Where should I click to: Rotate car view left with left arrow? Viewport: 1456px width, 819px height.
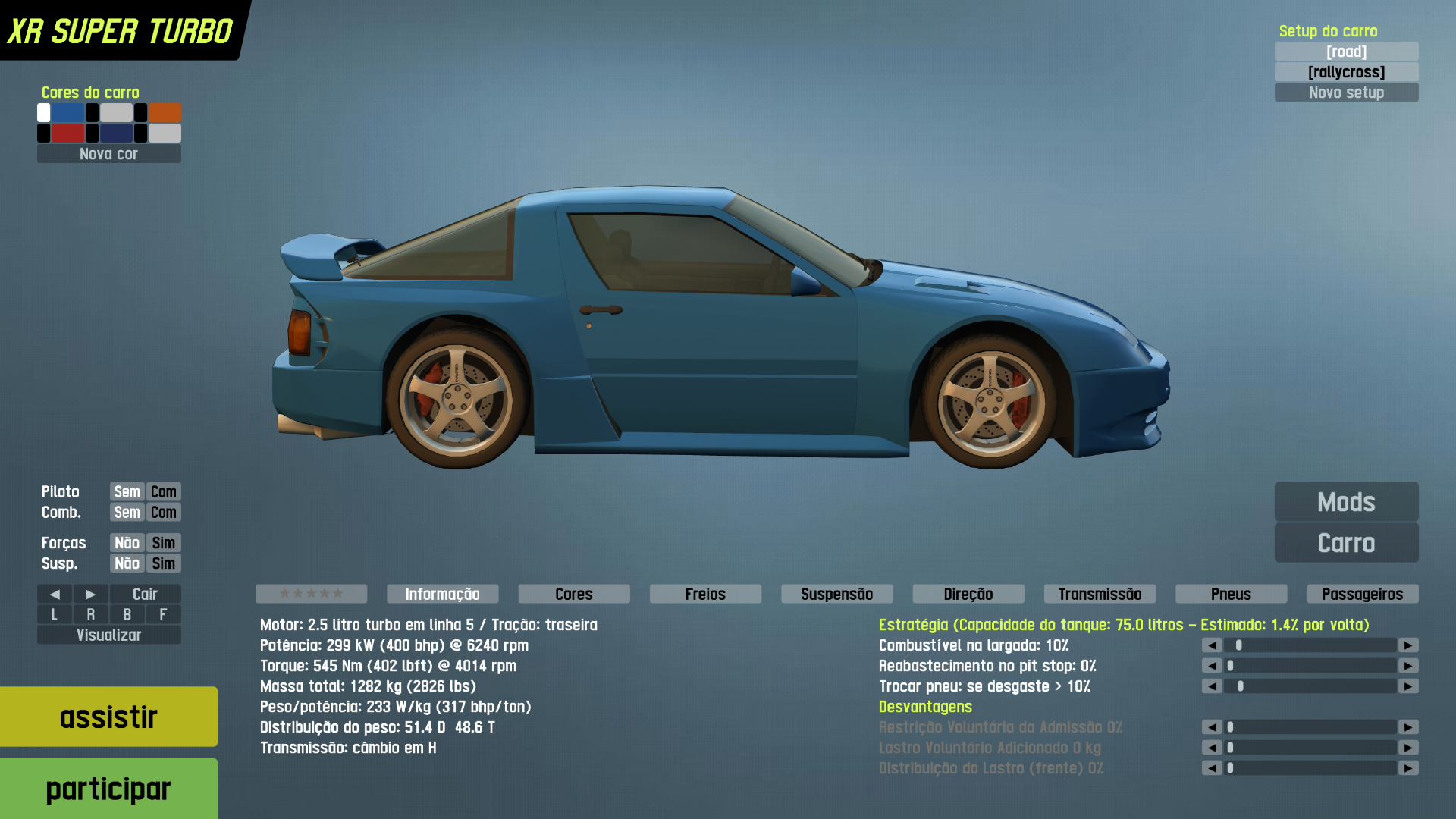point(55,594)
